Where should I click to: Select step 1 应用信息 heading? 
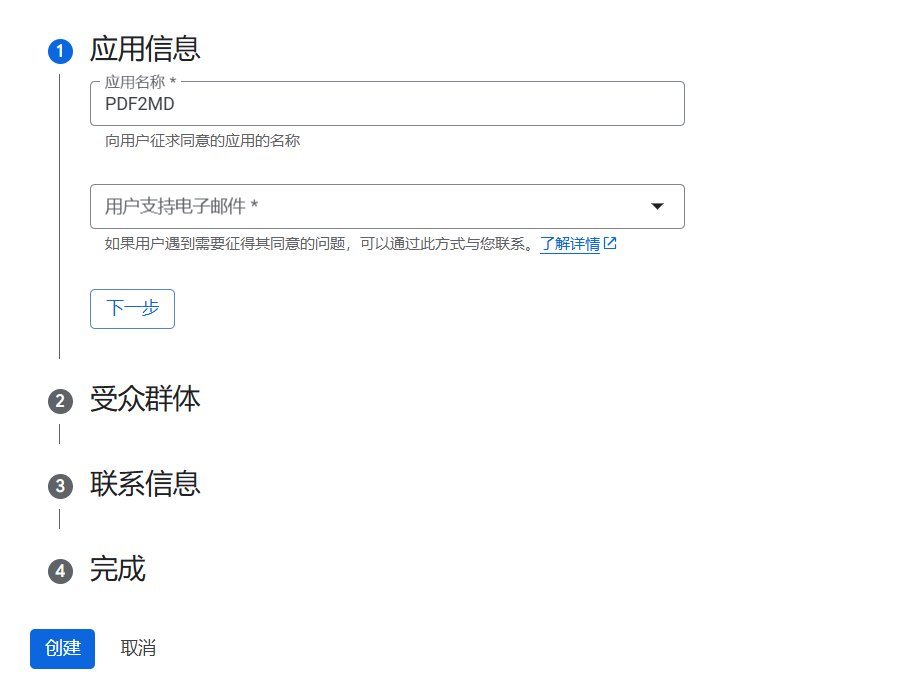[145, 49]
